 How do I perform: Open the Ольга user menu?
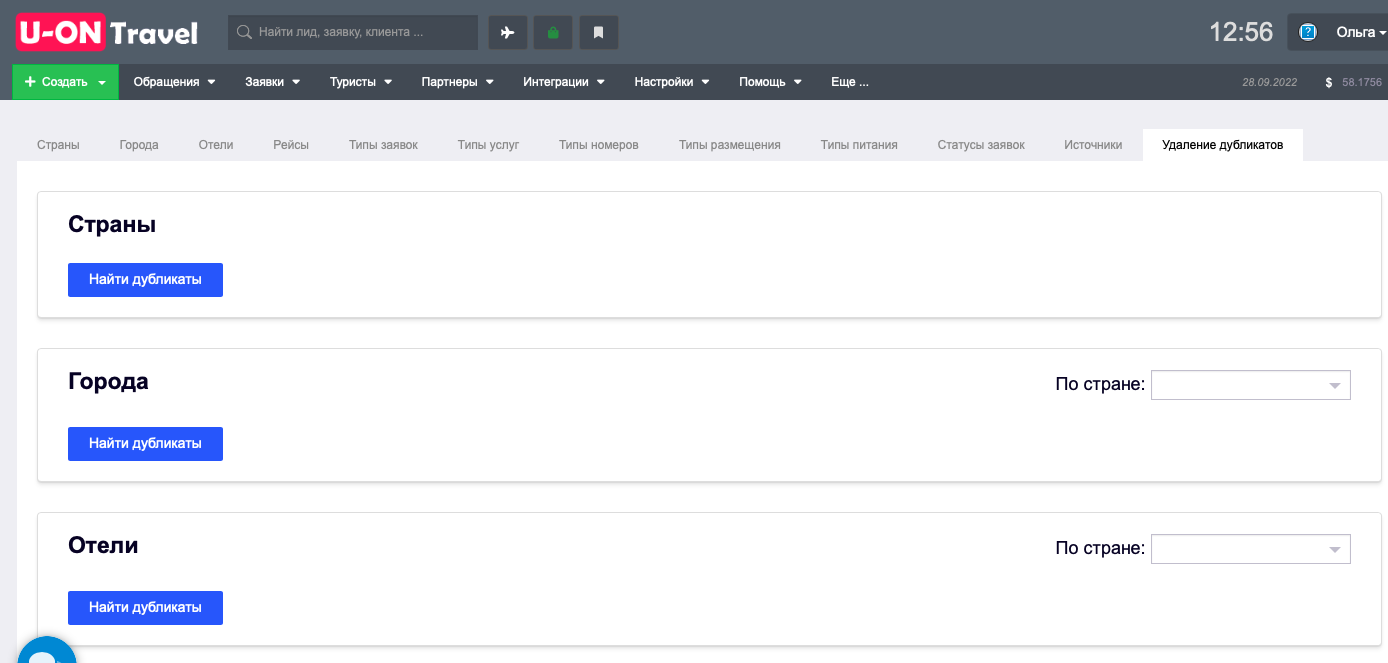1361,32
